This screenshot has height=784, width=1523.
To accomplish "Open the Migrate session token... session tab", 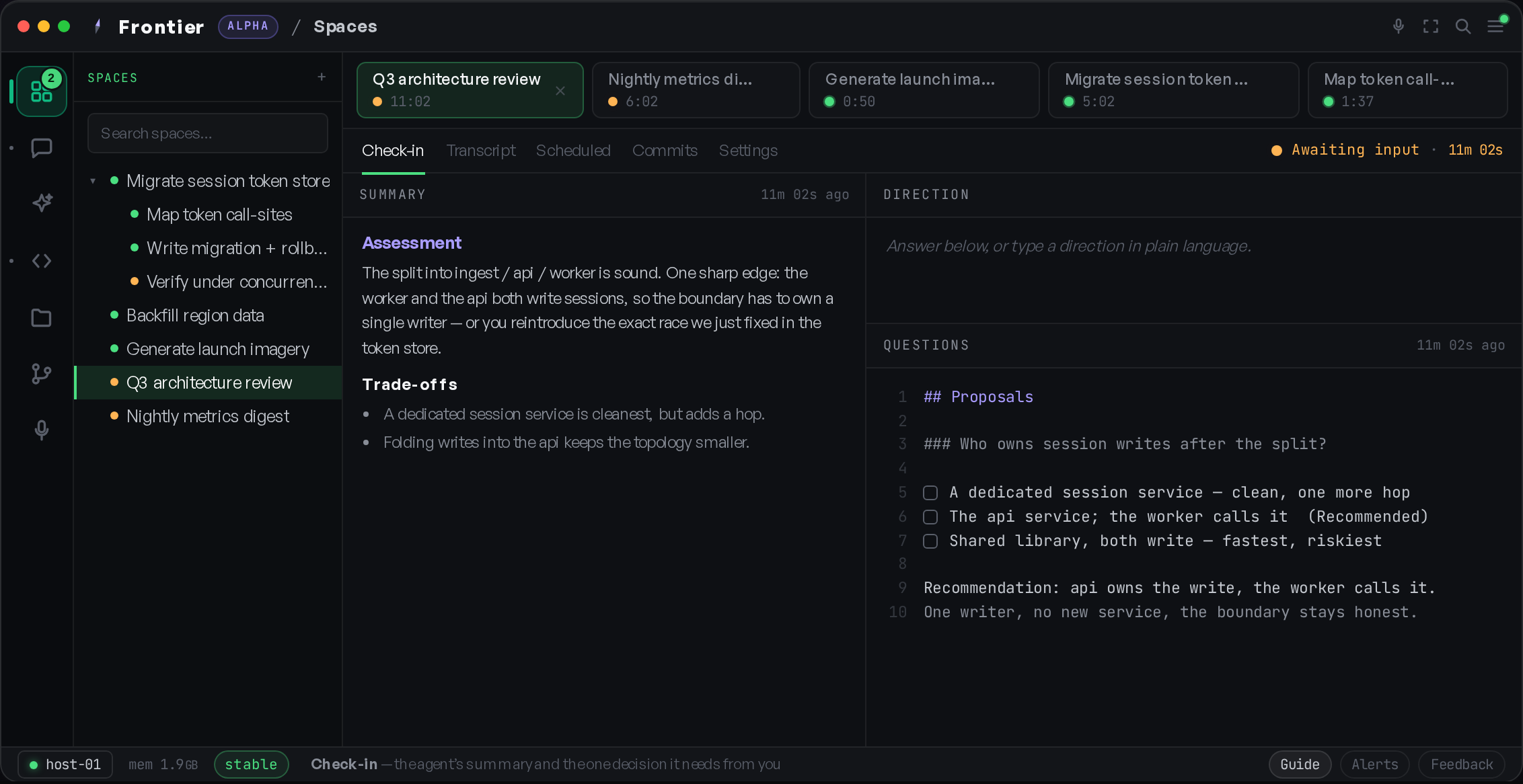I will pos(1173,90).
